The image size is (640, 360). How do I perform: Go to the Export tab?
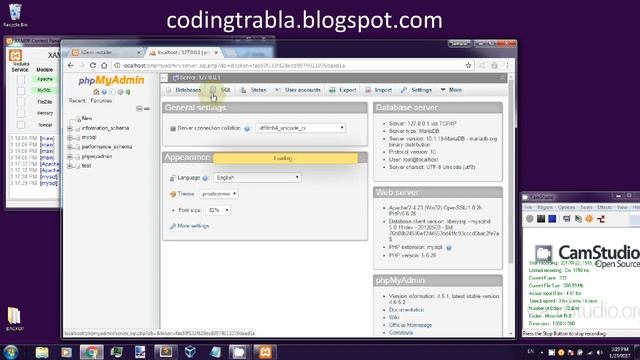pos(343,90)
